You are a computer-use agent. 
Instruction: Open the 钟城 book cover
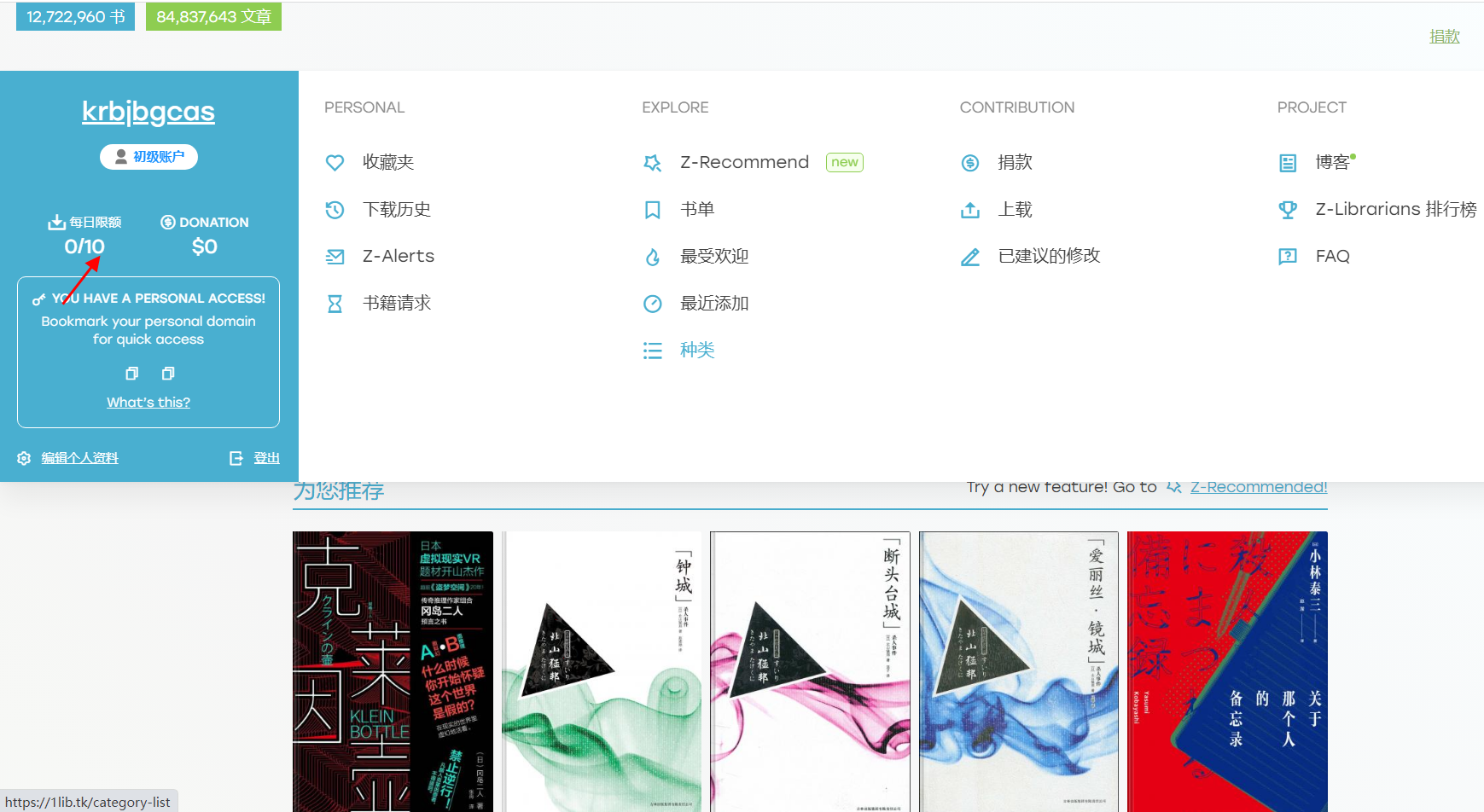point(602,671)
